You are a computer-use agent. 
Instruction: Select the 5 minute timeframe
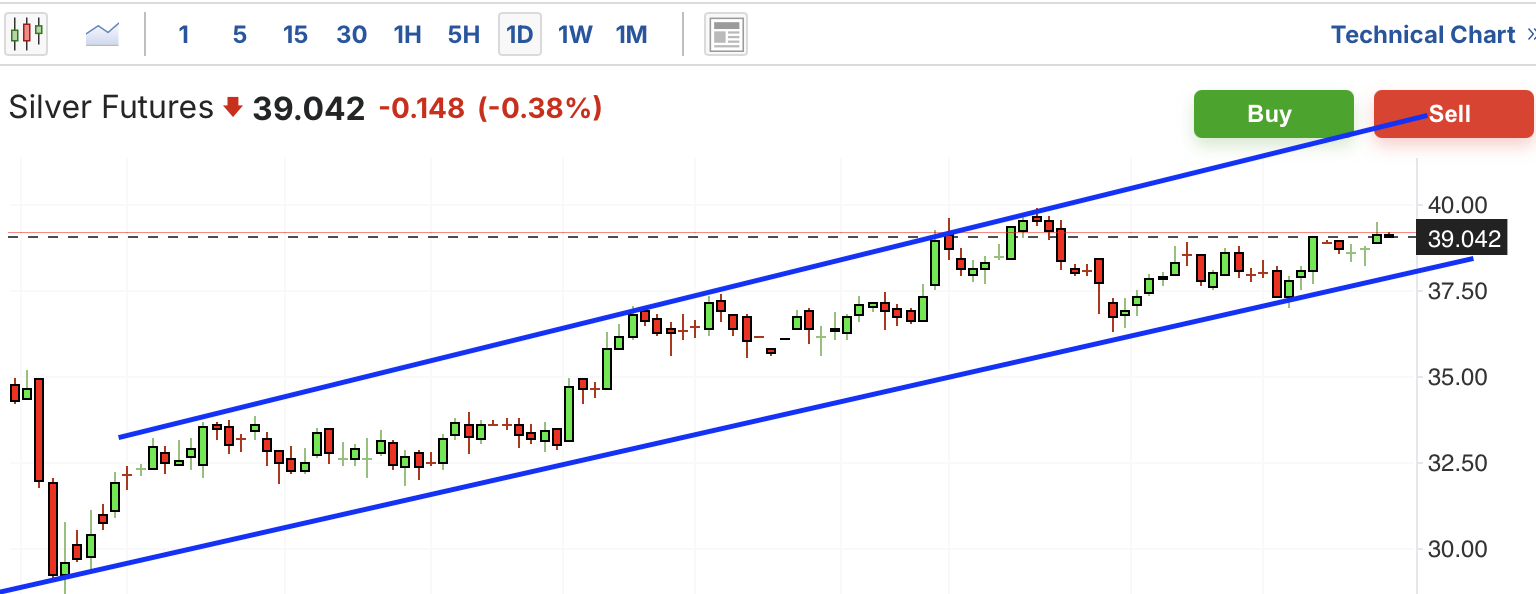pyautogui.click(x=240, y=35)
